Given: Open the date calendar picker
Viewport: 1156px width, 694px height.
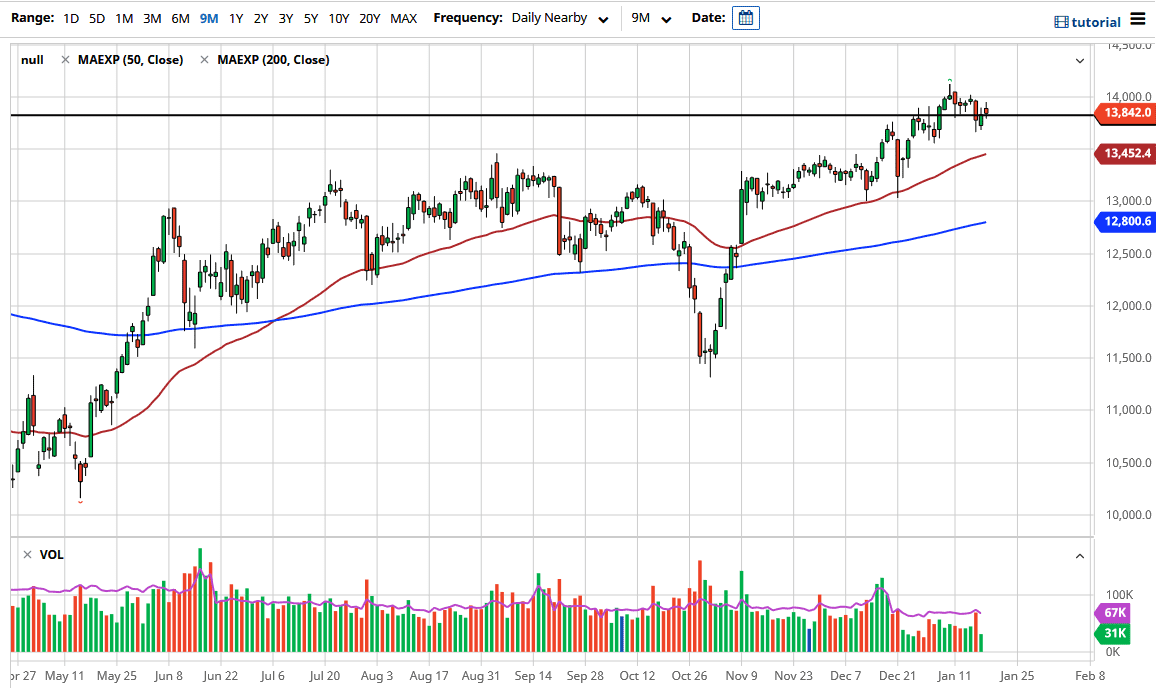Looking at the screenshot, I should click(745, 17).
